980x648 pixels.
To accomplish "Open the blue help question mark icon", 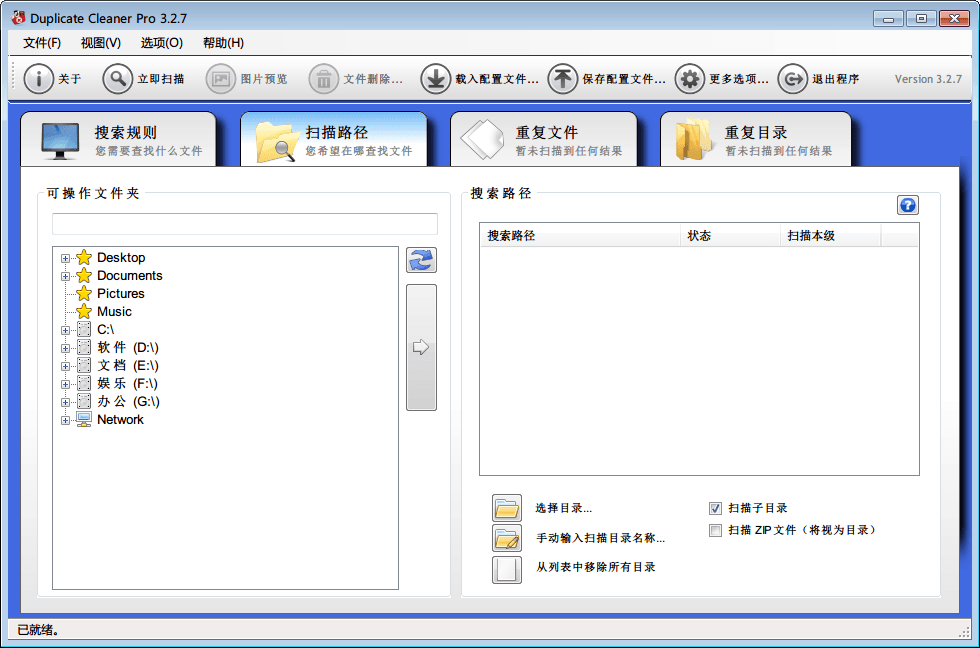I will (x=908, y=205).
